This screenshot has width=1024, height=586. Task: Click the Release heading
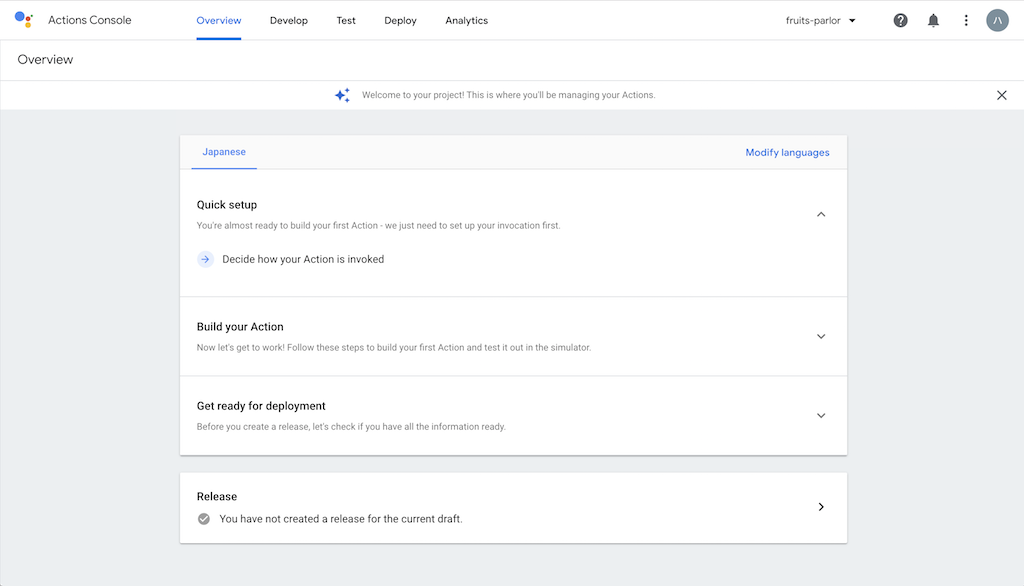point(217,496)
